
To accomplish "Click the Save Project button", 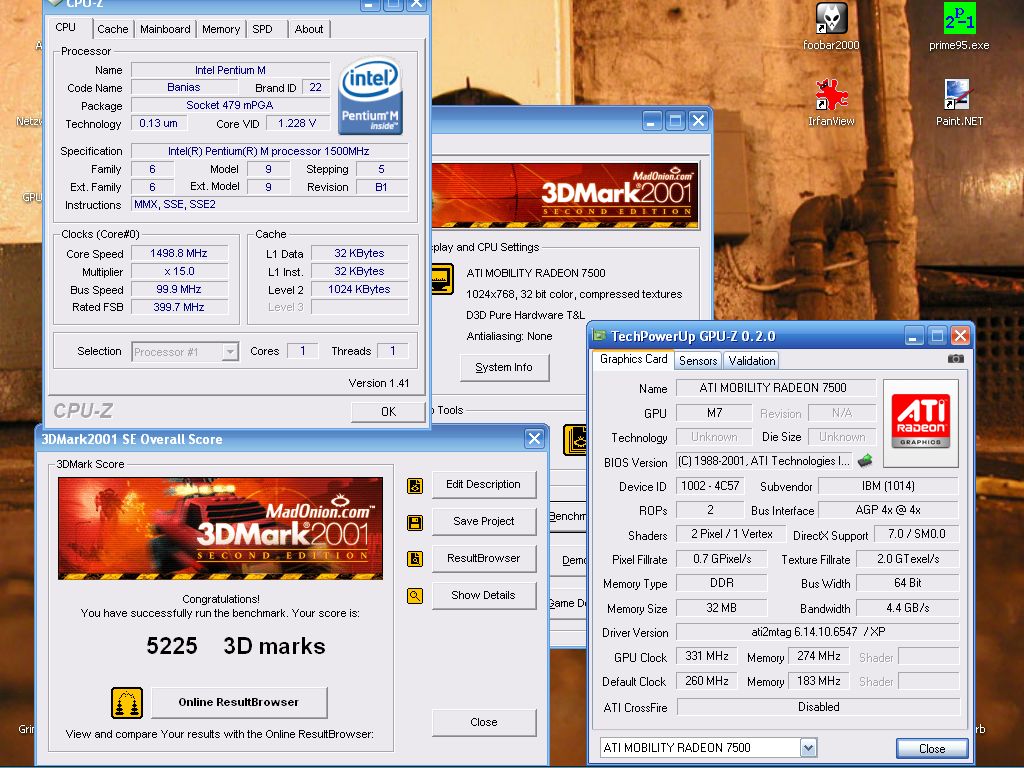I will click(x=483, y=521).
